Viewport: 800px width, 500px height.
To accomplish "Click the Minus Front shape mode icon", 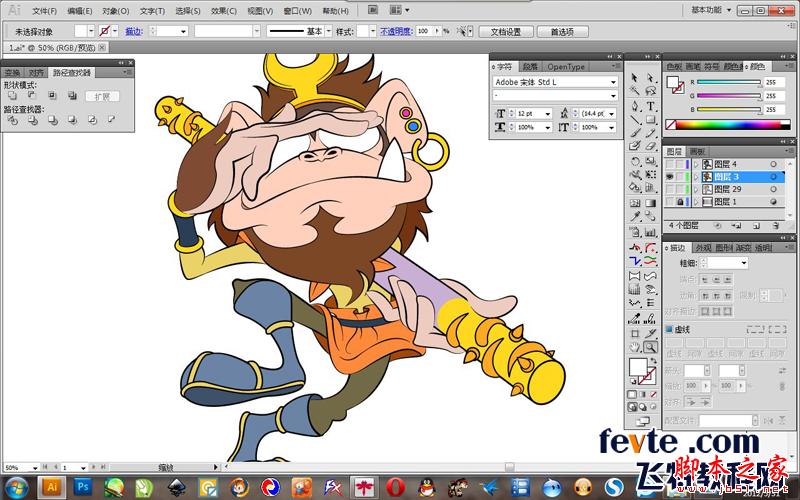I will click(32, 95).
